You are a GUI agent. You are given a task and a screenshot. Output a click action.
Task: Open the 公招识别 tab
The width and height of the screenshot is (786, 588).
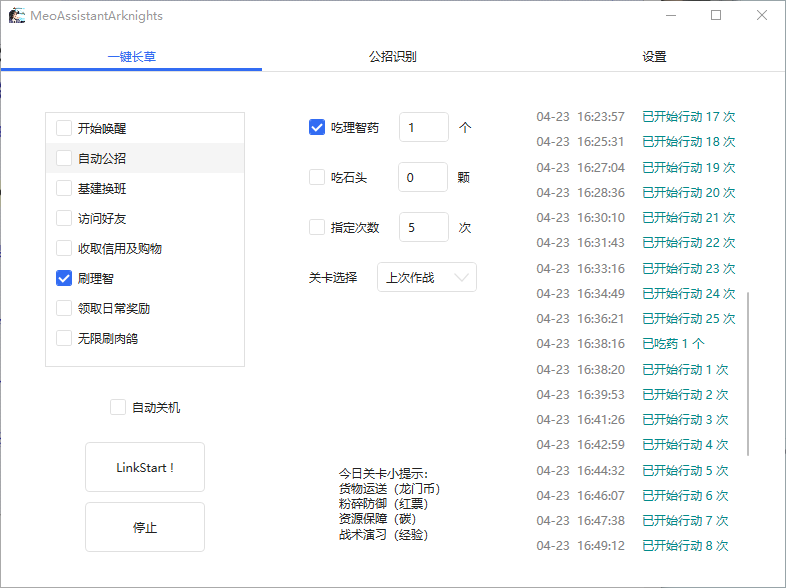[x=392, y=57]
